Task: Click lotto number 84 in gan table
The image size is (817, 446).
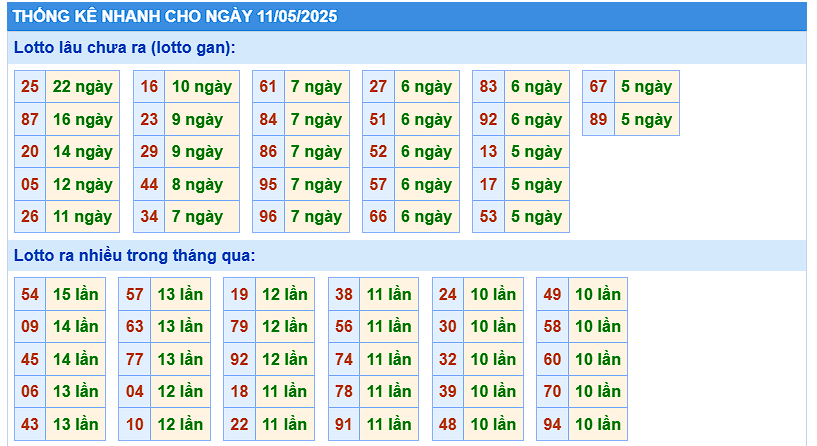Action: 268,119
